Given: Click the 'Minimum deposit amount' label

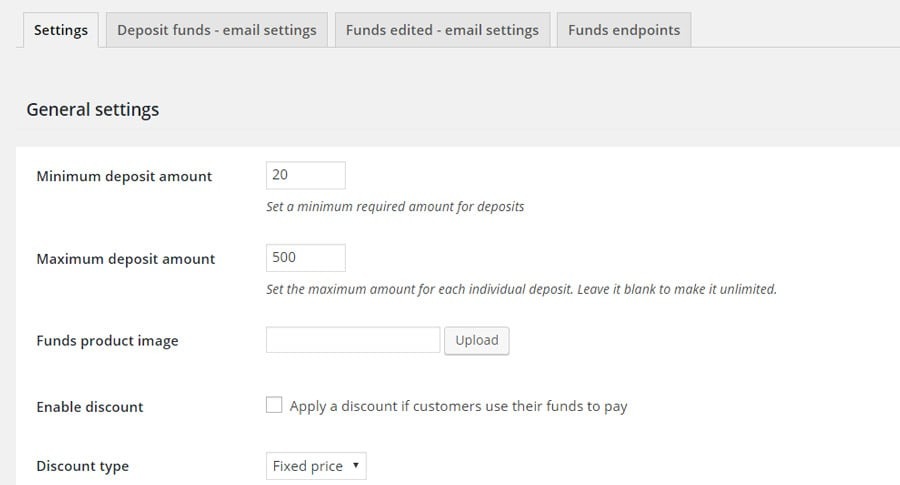Looking at the screenshot, I should 124,176.
